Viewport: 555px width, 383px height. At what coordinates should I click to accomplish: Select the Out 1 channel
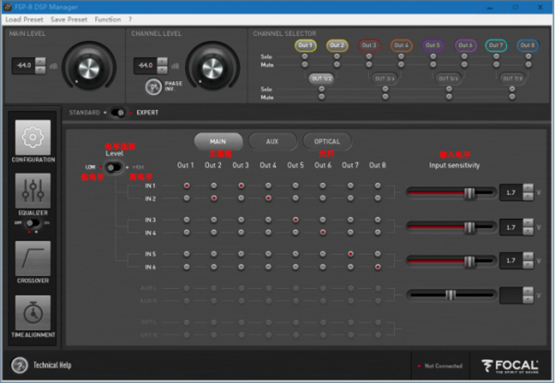point(305,45)
